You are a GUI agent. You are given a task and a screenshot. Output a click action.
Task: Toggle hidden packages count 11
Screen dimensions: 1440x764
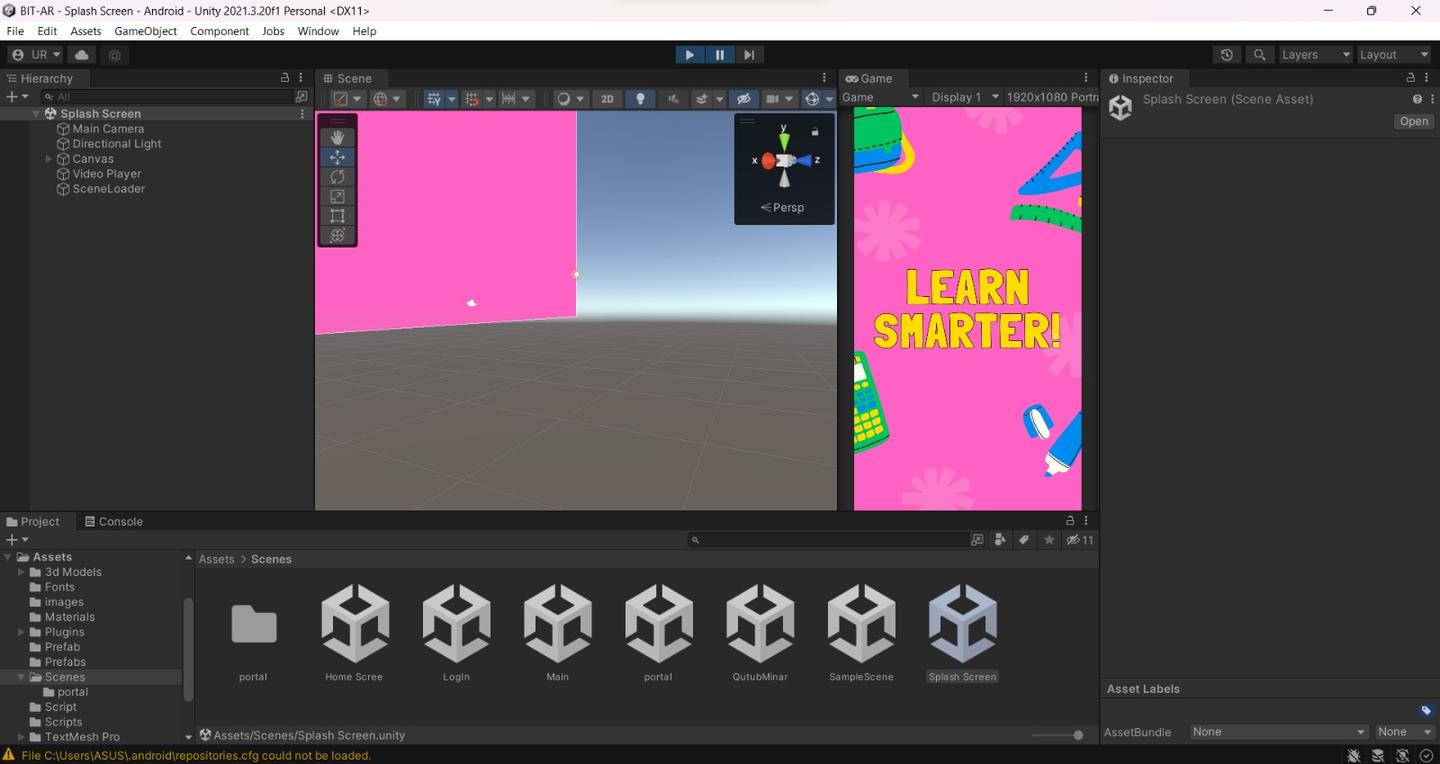click(1080, 540)
